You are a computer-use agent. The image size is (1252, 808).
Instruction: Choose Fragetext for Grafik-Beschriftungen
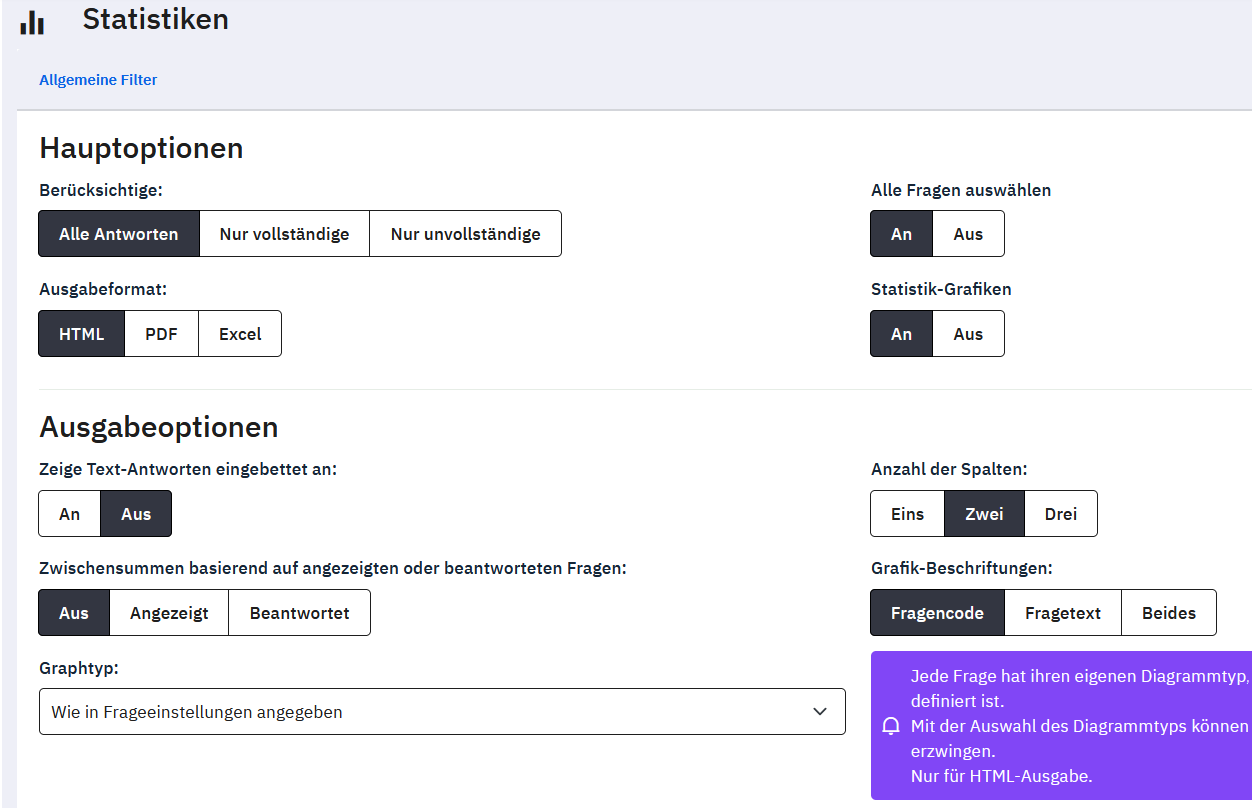pyautogui.click(x=1063, y=613)
